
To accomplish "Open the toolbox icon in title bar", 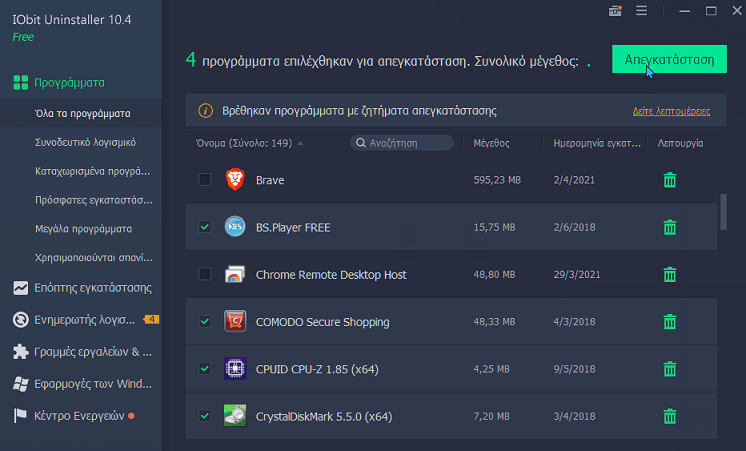I will [x=615, y=11].
